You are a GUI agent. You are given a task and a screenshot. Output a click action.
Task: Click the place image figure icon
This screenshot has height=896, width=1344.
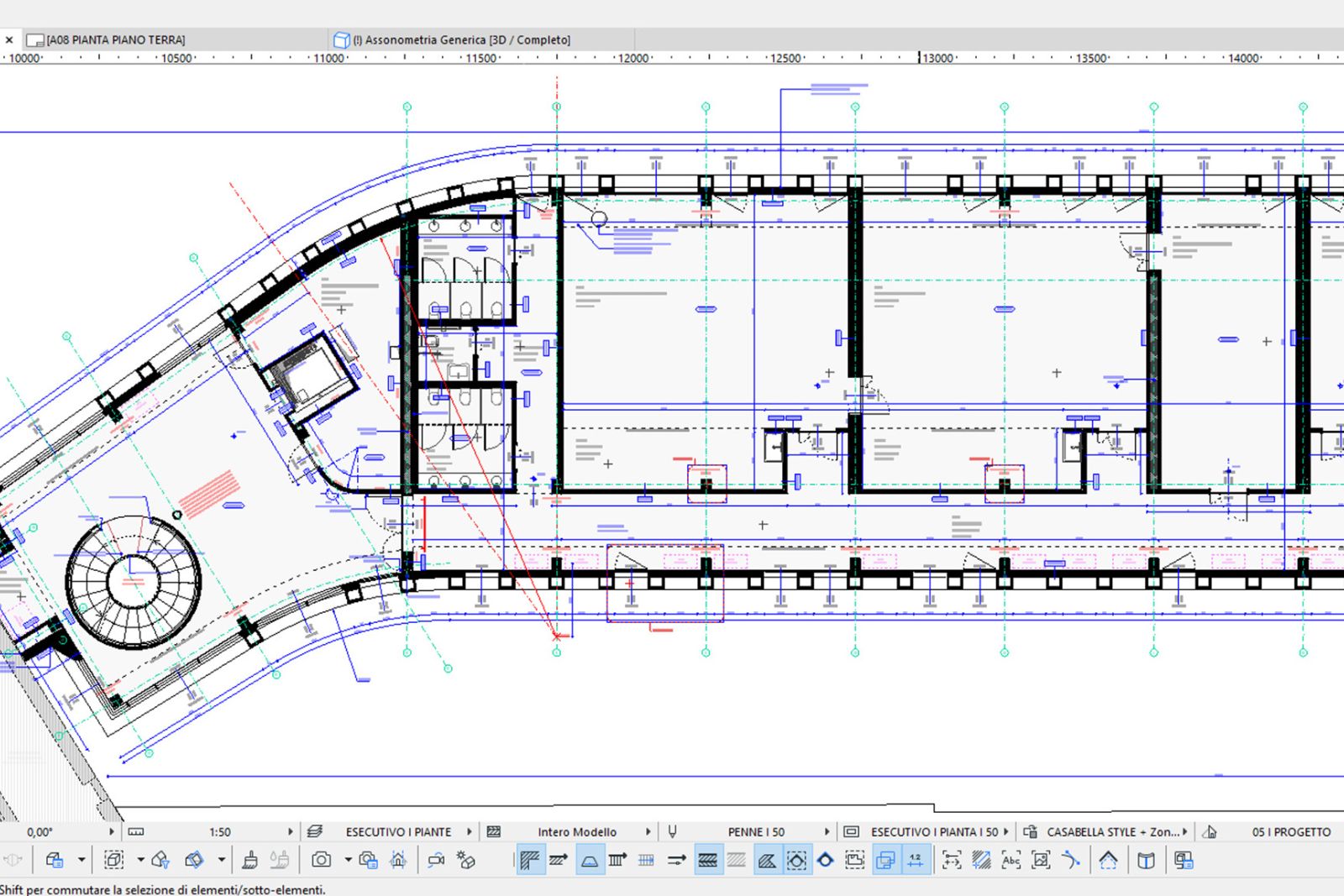(1040, 860)
